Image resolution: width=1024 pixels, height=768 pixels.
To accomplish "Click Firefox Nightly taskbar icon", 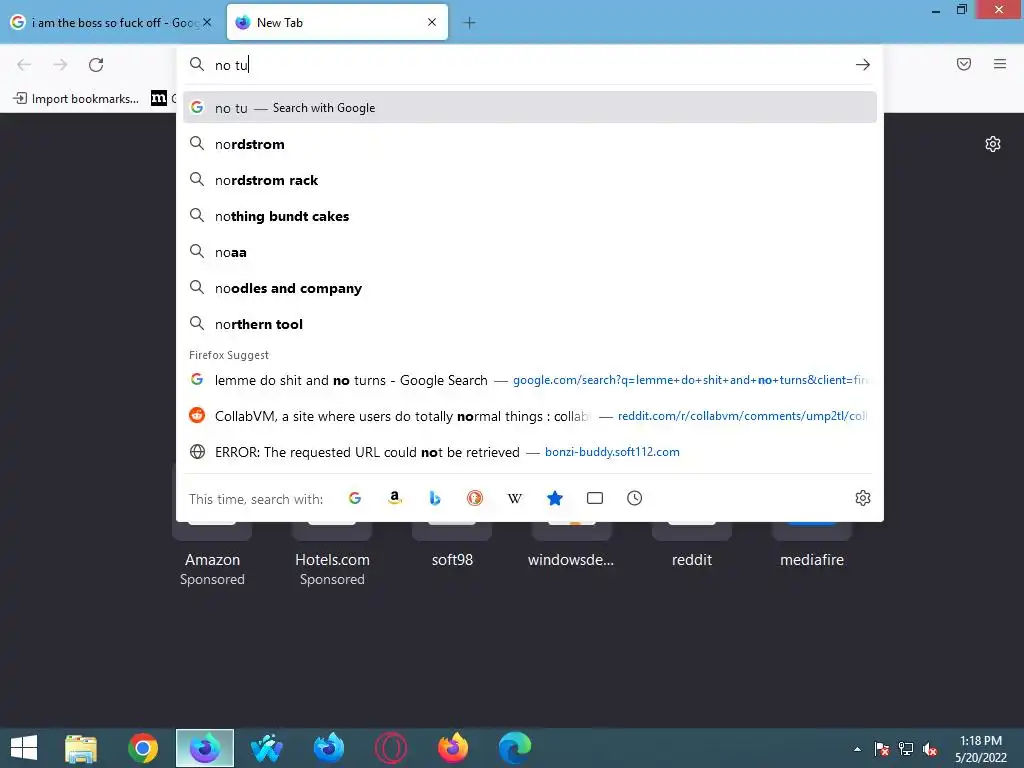I will click(205, 748).
